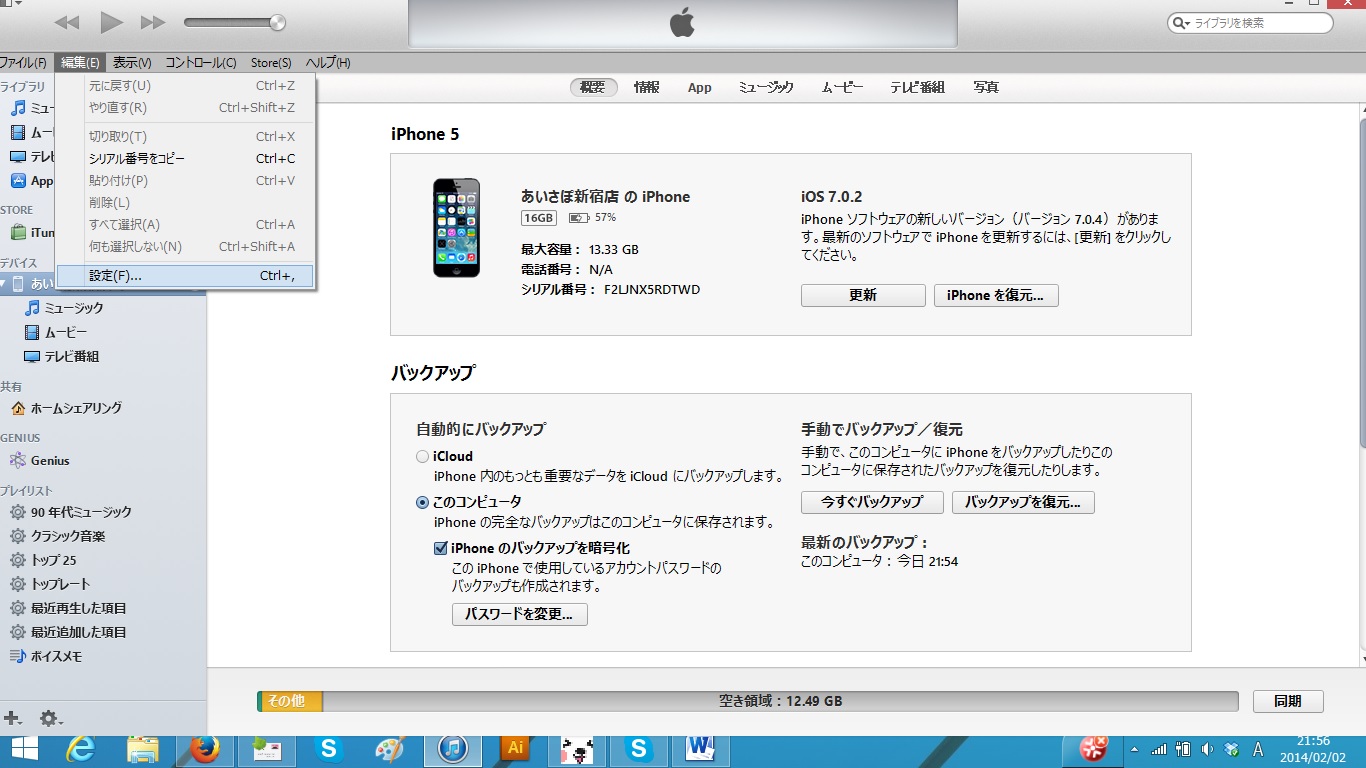The height and width of the screenshot is (768, 1366).
Task: Select the iCloud backup radio button
Action: coord(423,457)
